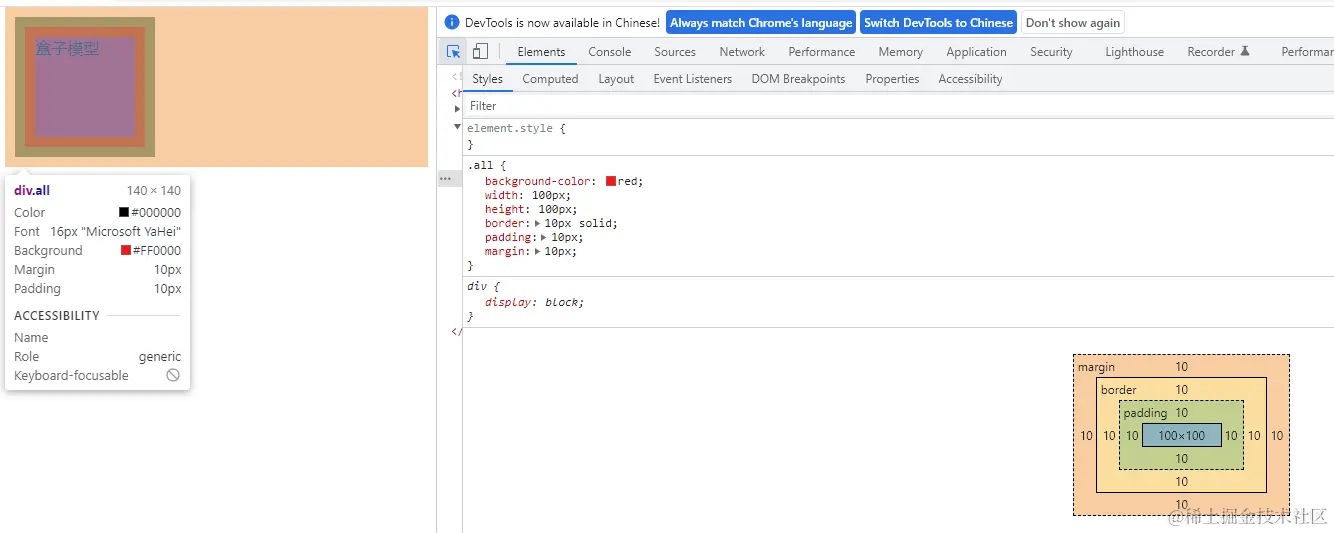Viewport: 1334px width, 533px height.
Task: Click the margin-top 10 value in box model
Action: [1182, 367]
